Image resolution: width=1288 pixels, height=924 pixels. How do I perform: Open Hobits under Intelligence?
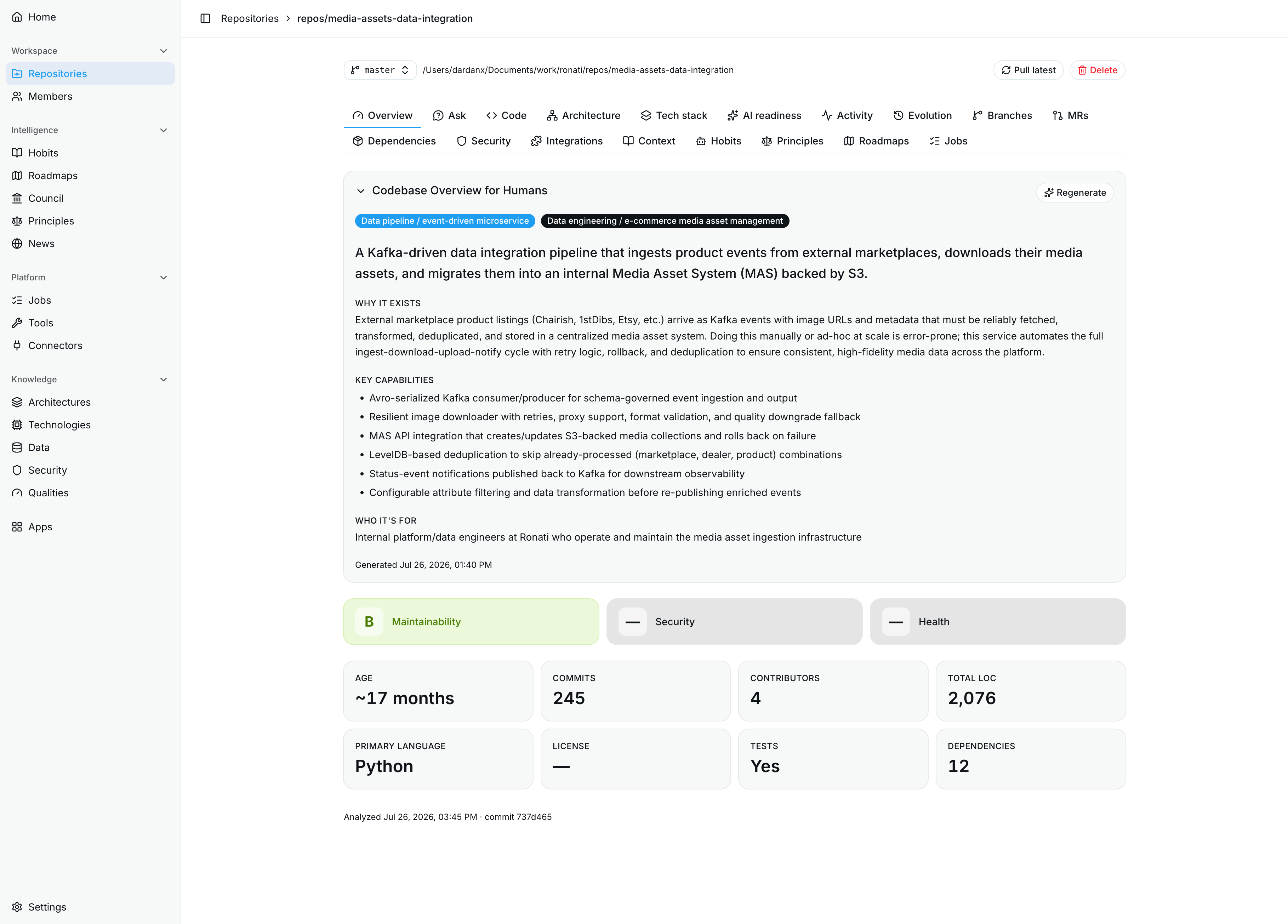tap(90, 153)
